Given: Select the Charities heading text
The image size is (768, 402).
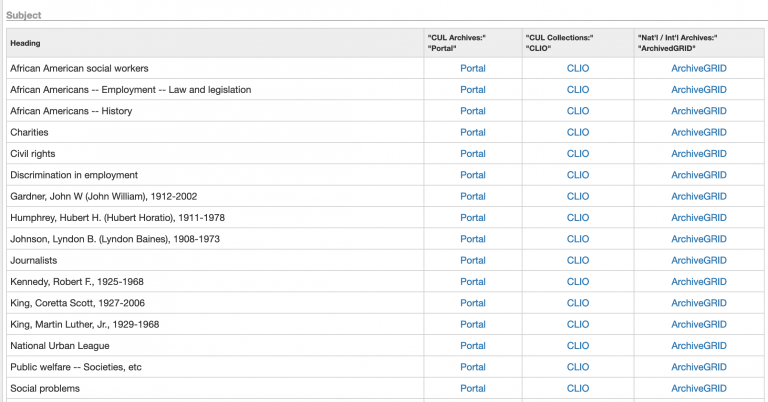Looking at the screenshot, I should (x=29, y=132).
